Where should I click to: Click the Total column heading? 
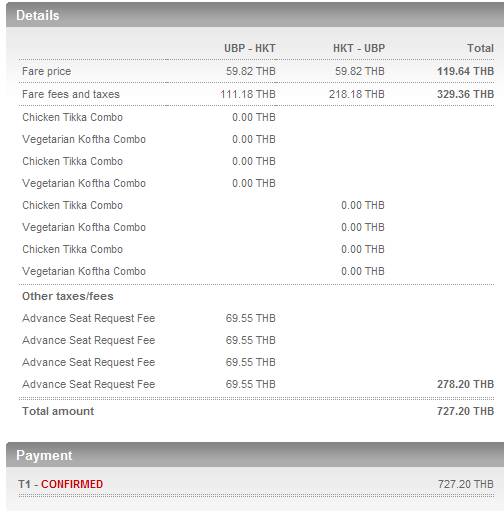pos(480,48)
